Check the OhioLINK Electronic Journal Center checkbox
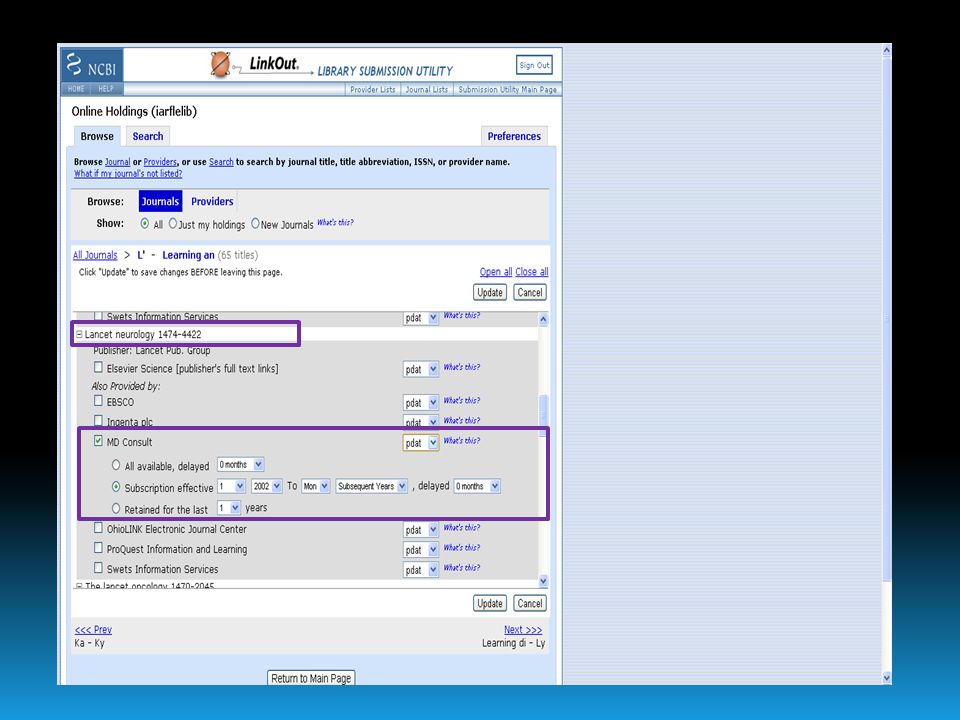The width and height of the screenshot is (960, 720). (x=98, y=528)
